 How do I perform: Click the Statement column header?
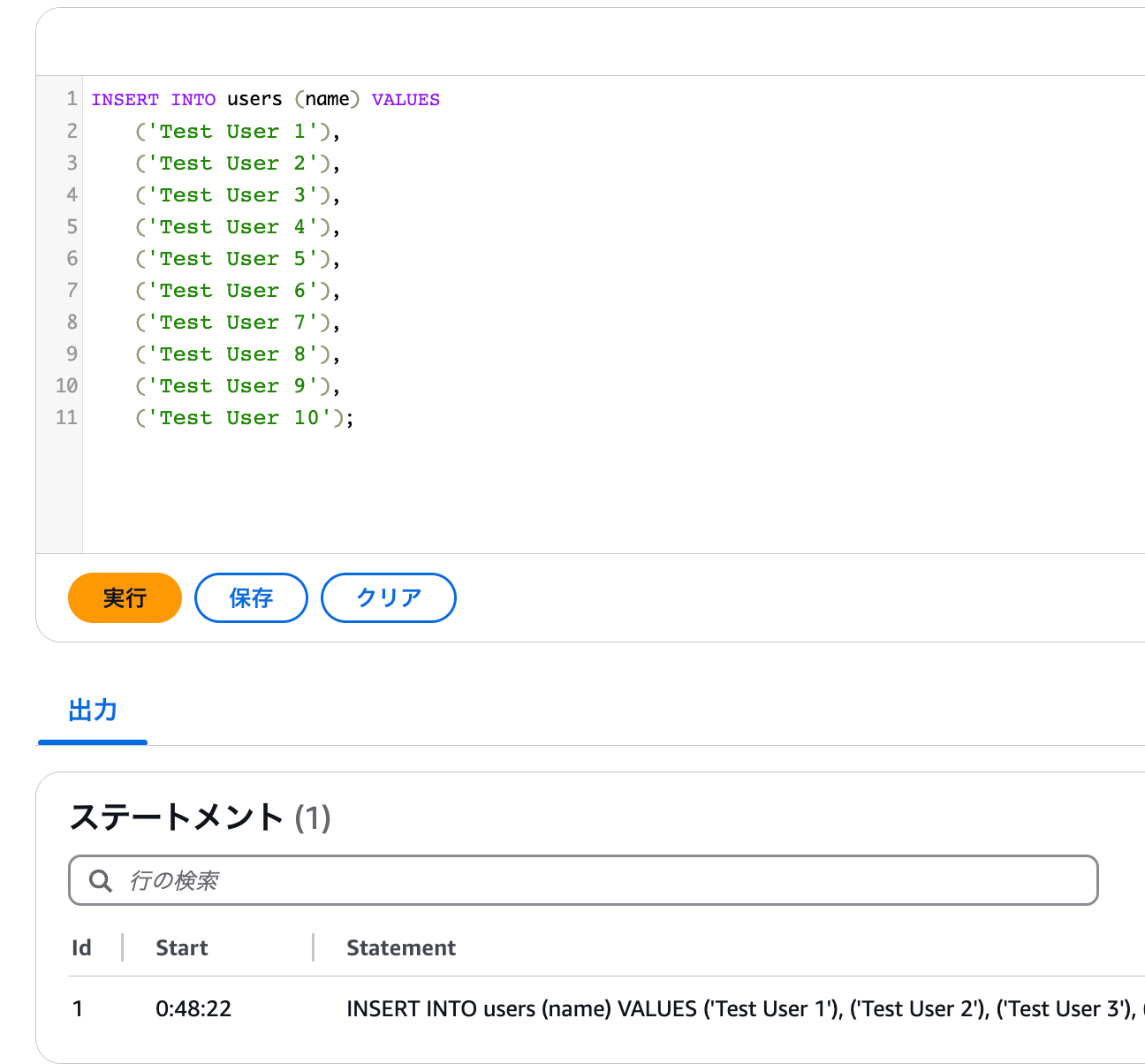click(401, 948)
